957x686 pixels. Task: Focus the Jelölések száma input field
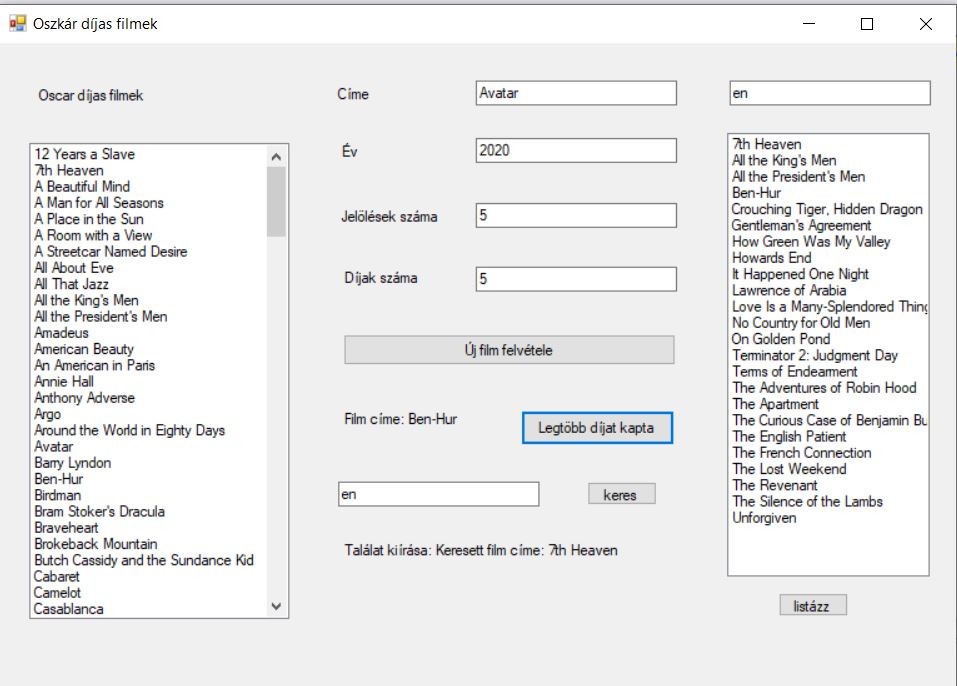click(576, 215)
